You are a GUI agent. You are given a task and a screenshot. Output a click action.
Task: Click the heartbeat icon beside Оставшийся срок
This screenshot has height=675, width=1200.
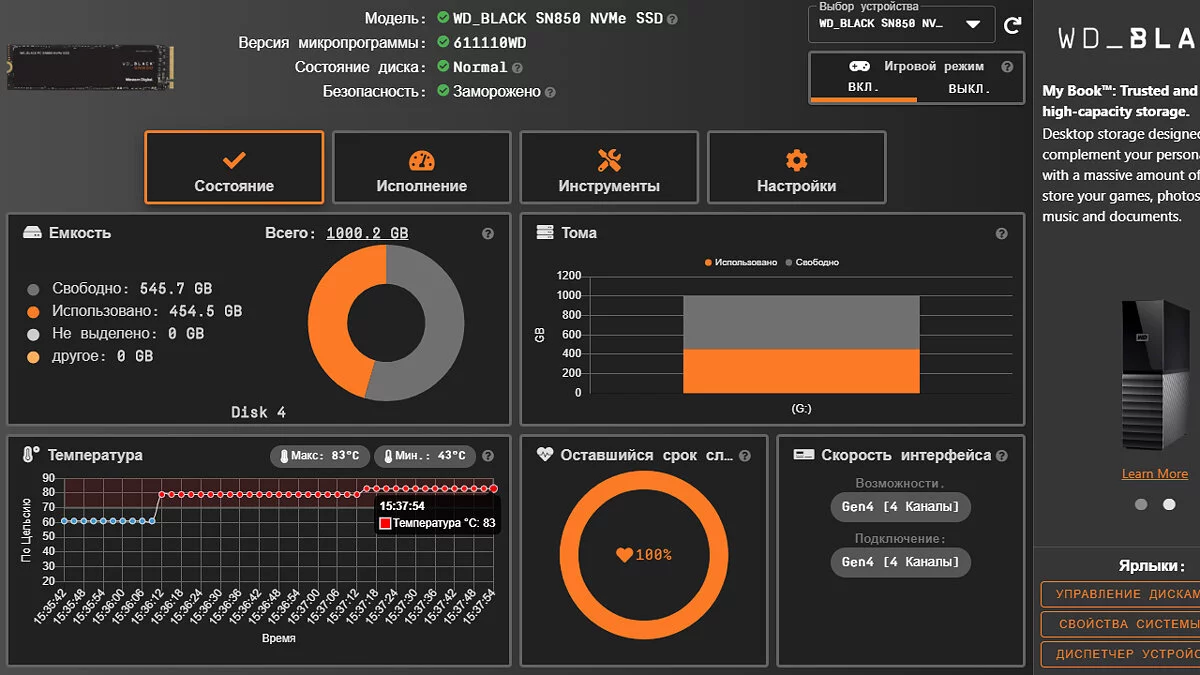pos(545,455)
